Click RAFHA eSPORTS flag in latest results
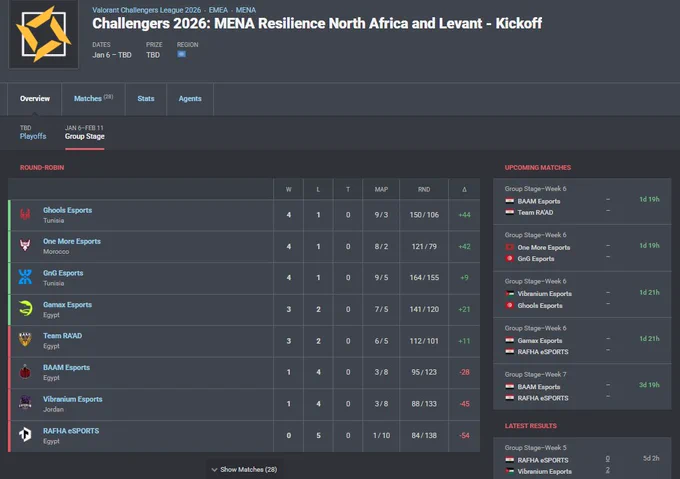680x479 pixels. (x=510, y=460)
